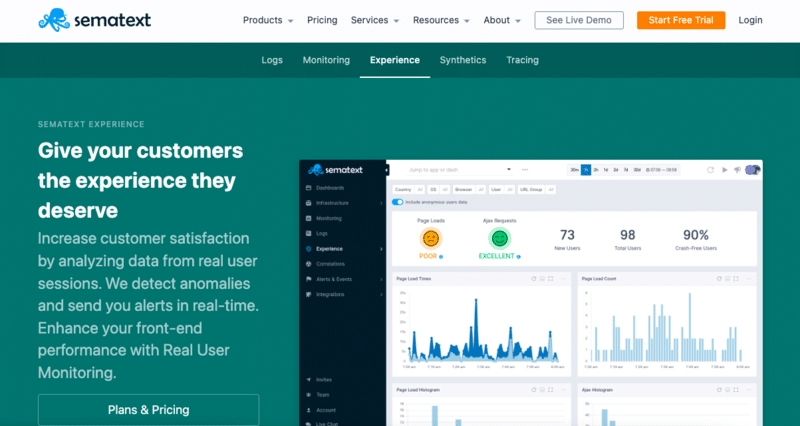Screen dimensions: 800x426
Task: Click the See Live Demo button
Action: point(579,20)
